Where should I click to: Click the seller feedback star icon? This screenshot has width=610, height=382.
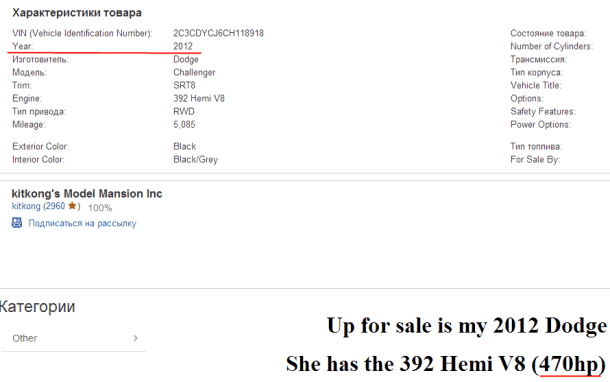[72, 205]
